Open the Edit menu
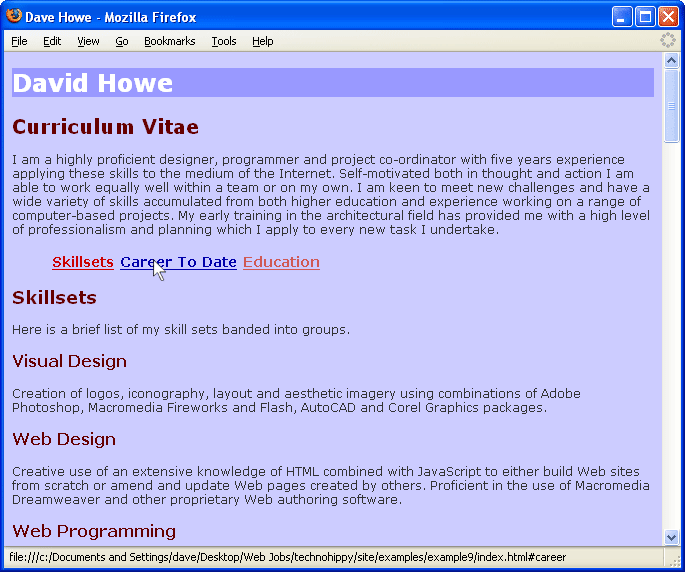The width and height of the screenshot is (685, 572). point(52,41)
